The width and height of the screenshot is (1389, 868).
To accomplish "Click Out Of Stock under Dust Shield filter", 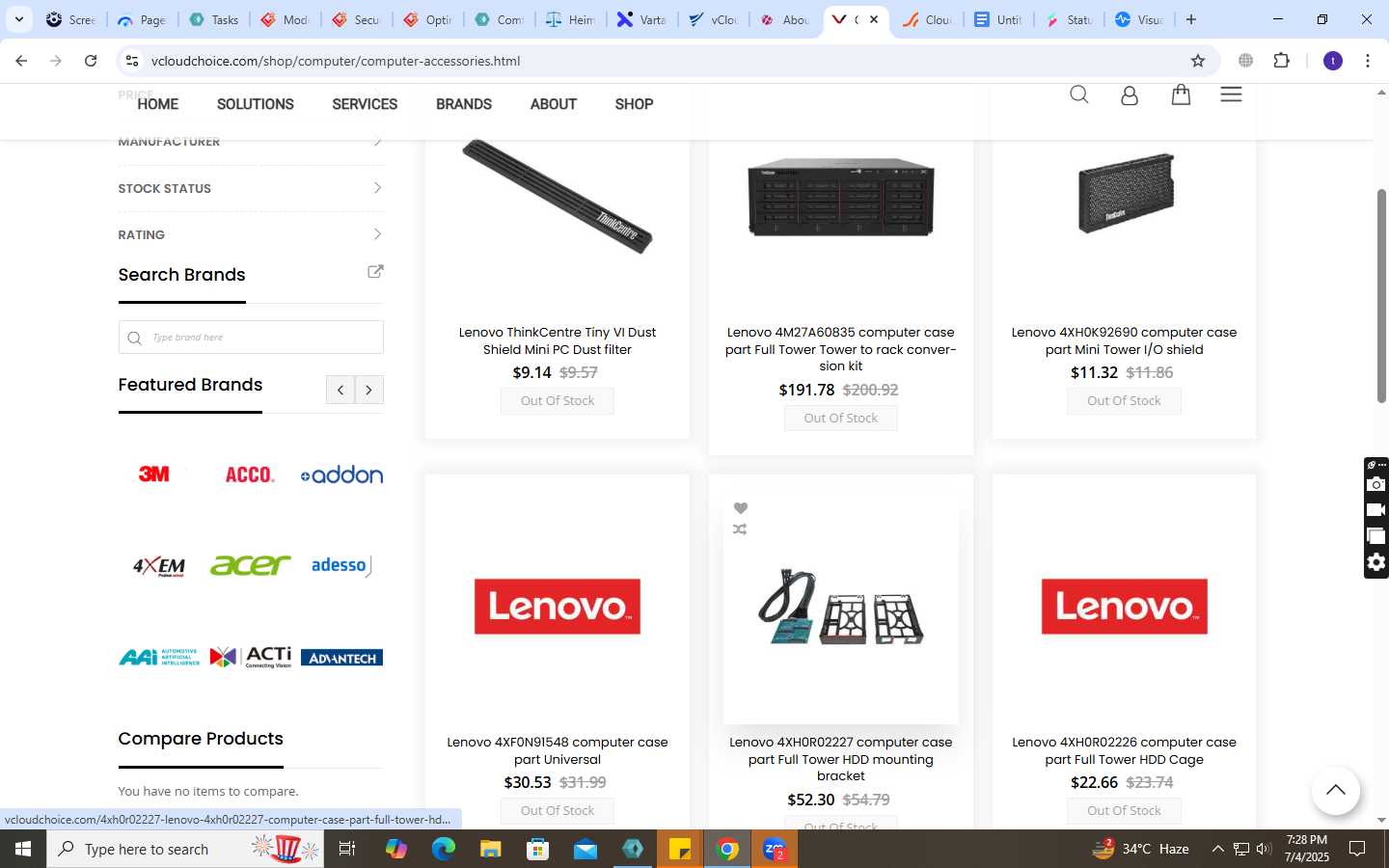I will [x=558, y=401].
